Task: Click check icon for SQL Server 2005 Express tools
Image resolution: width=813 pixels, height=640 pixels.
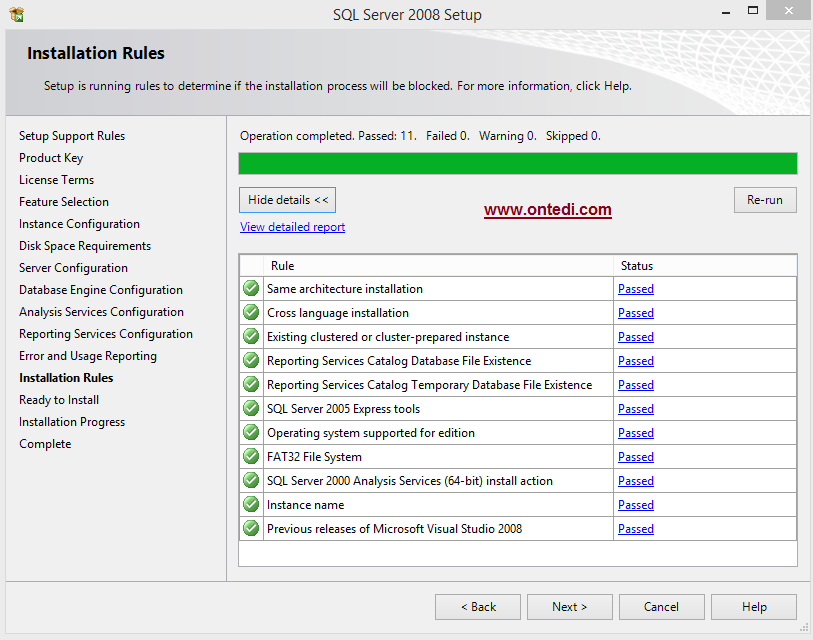Action: pyautogui.click(x=251, y=408)
